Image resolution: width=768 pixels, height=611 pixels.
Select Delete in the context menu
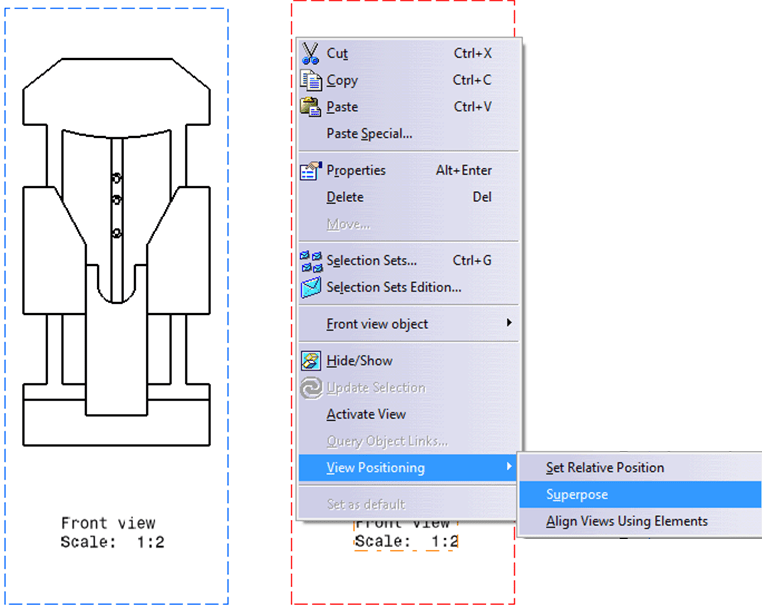click(345, 197)
